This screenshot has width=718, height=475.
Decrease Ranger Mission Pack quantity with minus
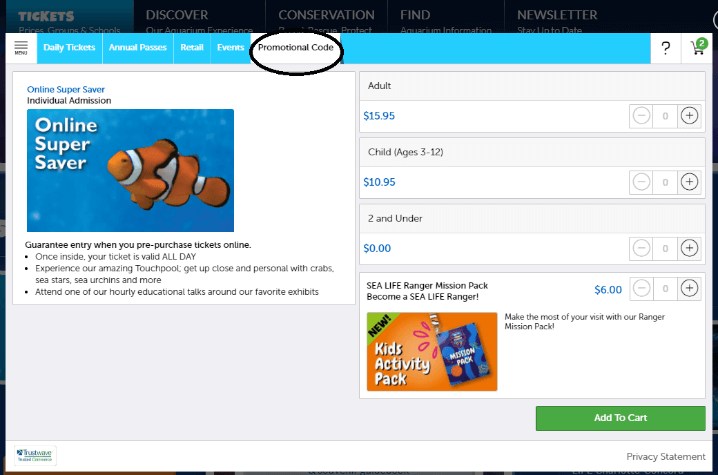click(641, 288)
